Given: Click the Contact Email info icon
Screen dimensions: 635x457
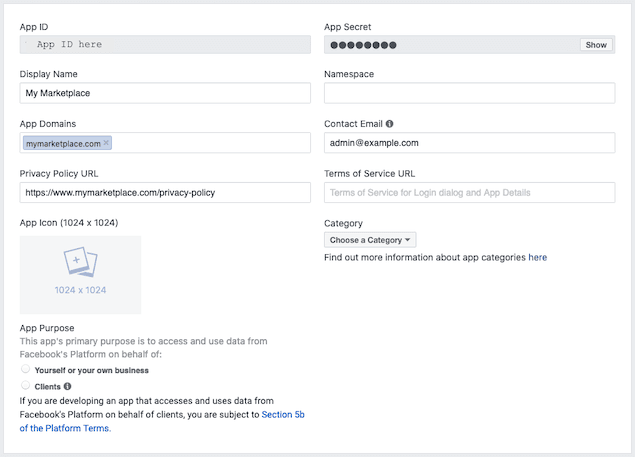Looking at the screenshot, I should pos(390,124).
